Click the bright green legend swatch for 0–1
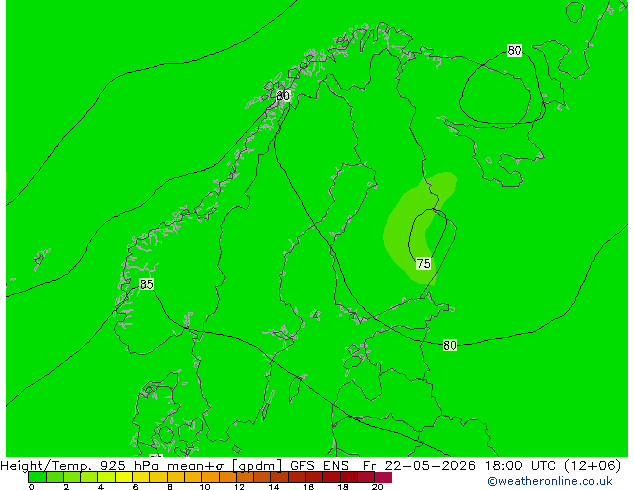This screenshot has width=634, height=490. [x=37, y=477]
